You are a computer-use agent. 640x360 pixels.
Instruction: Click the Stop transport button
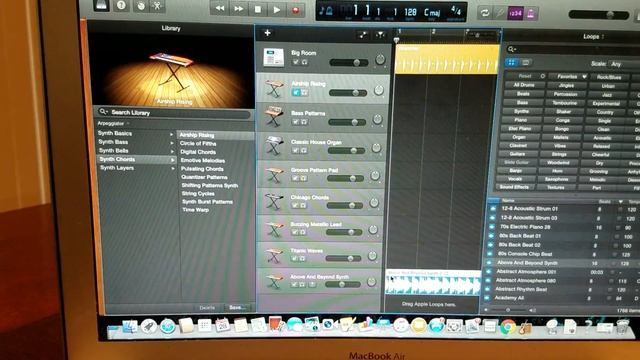pyautogui.click(x=258, y=9)
